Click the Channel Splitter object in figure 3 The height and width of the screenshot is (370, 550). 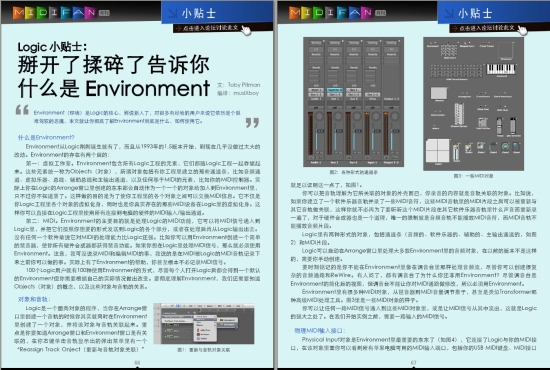coord(459,114)
